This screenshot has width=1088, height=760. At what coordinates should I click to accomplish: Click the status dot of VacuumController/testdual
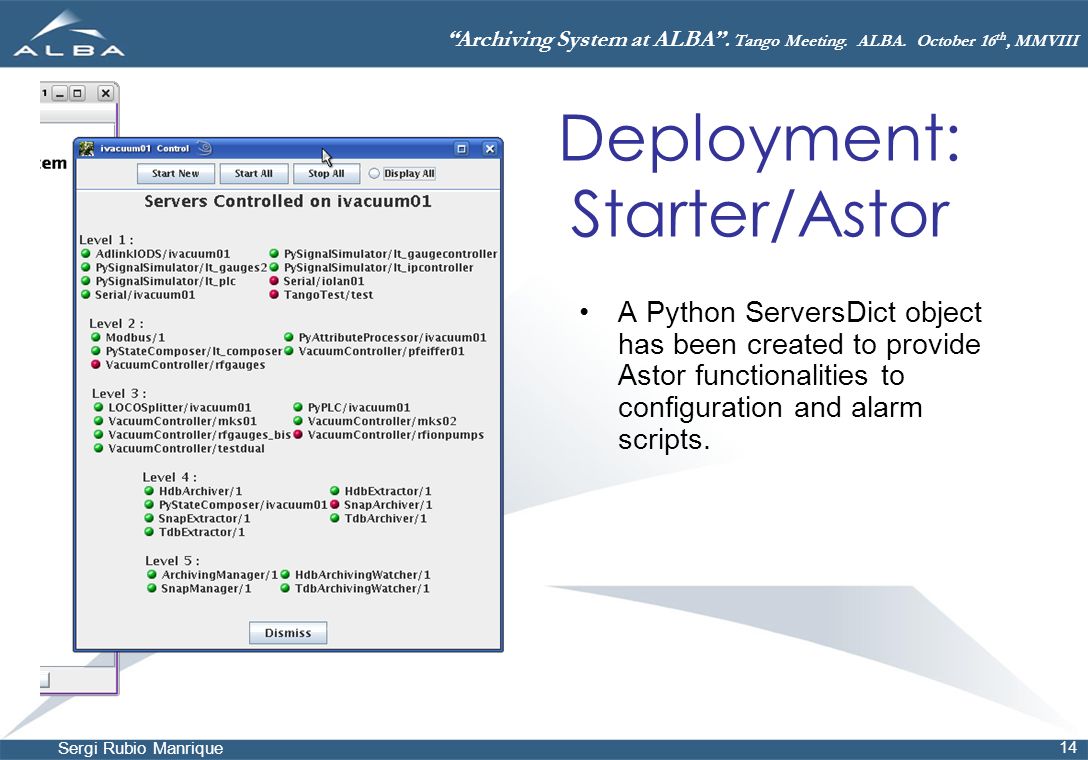pos(99,448)
